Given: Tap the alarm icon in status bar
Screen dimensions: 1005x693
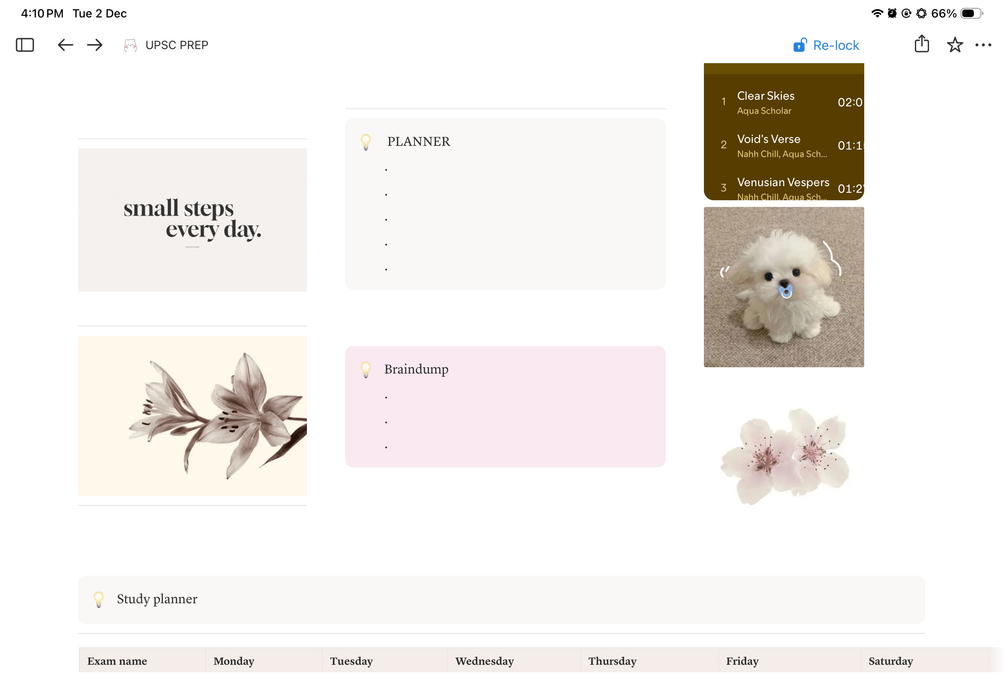Looking at the screenshot, I should pos(892,13).
